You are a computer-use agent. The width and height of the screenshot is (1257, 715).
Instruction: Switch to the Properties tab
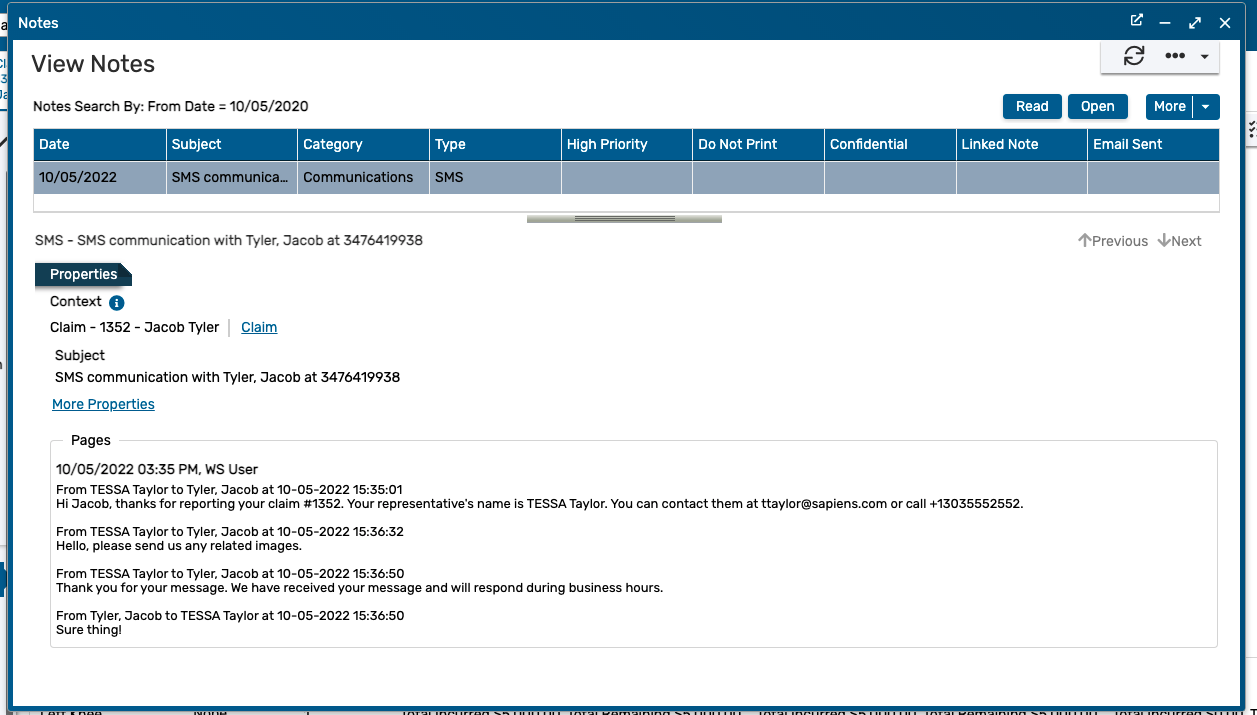pos(82,274)
